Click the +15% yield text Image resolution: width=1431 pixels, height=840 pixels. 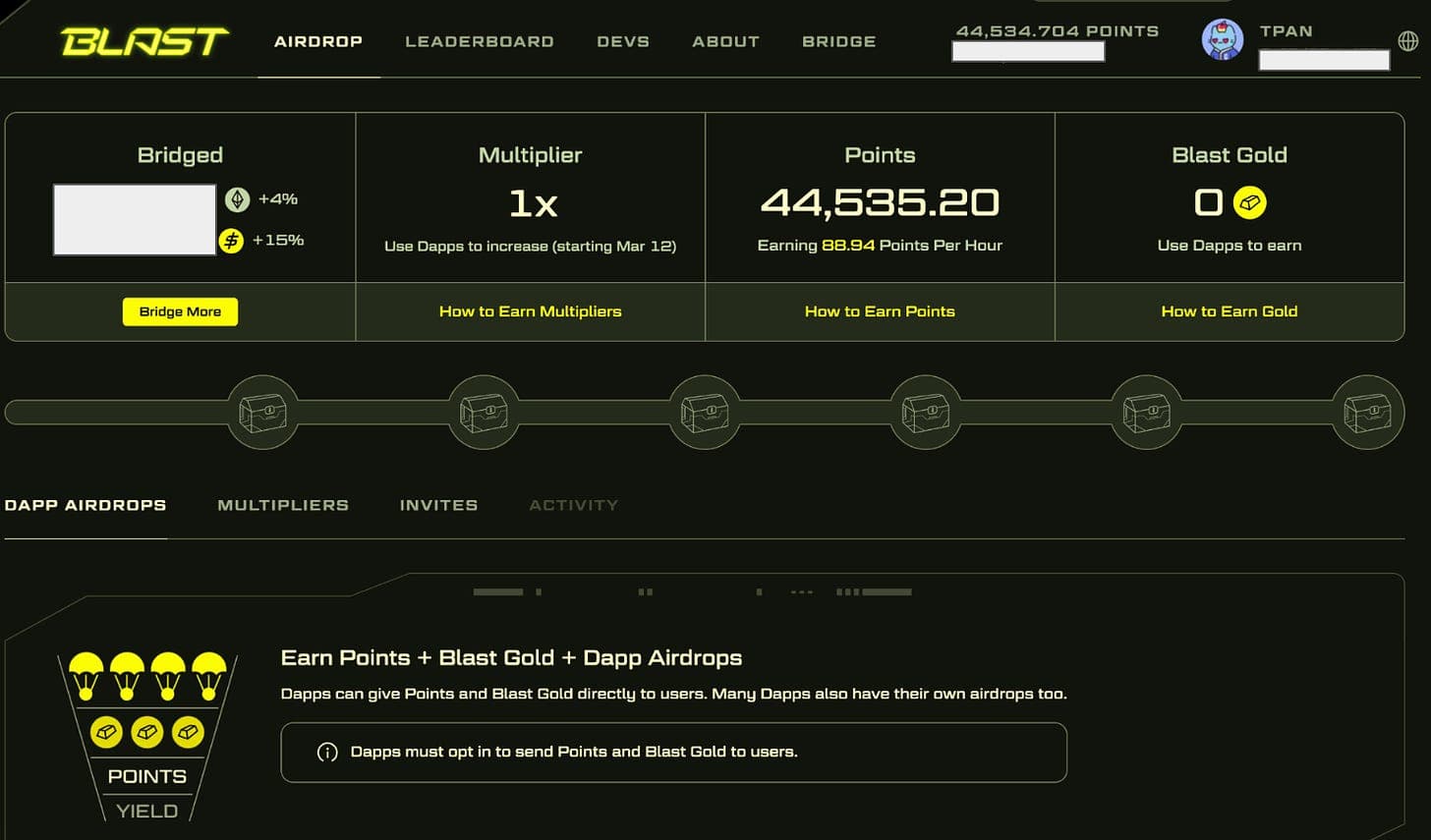point(278,240)
